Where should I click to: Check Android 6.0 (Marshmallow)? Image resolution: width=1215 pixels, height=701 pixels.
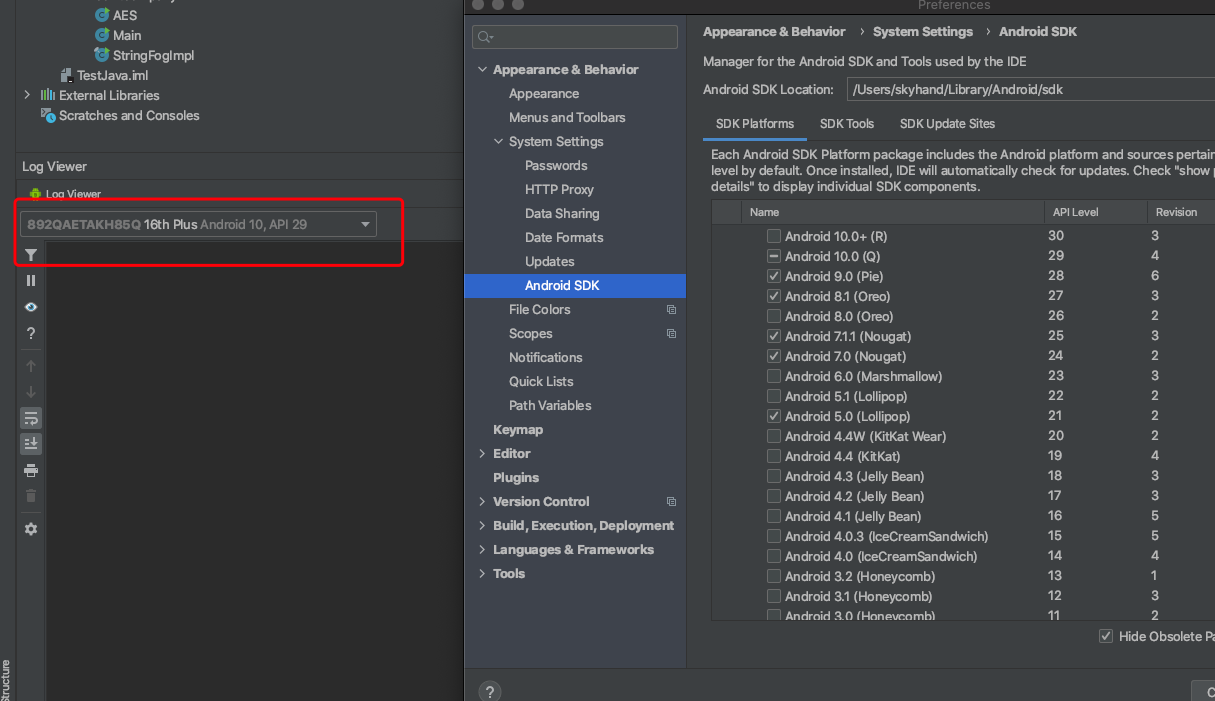click(x=774, y=376)
